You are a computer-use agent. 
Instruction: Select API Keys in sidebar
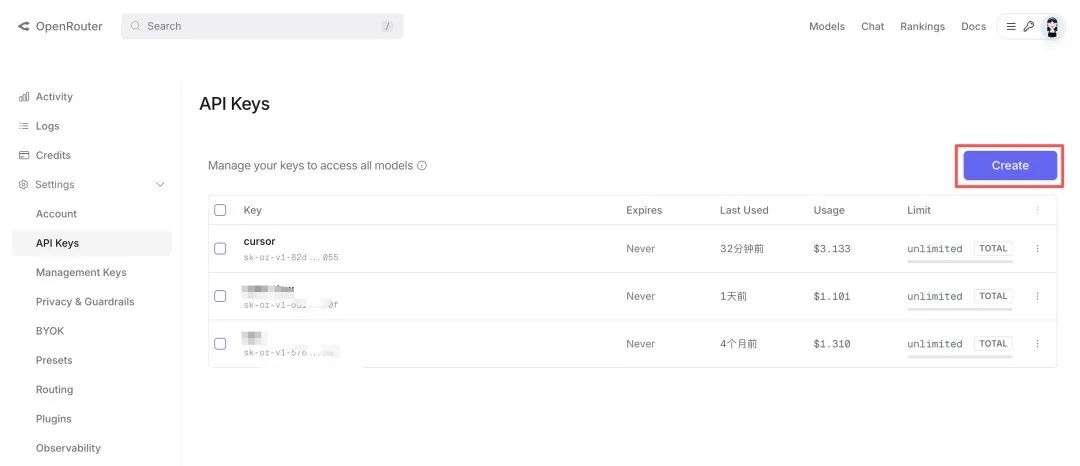tap(92, 243)
